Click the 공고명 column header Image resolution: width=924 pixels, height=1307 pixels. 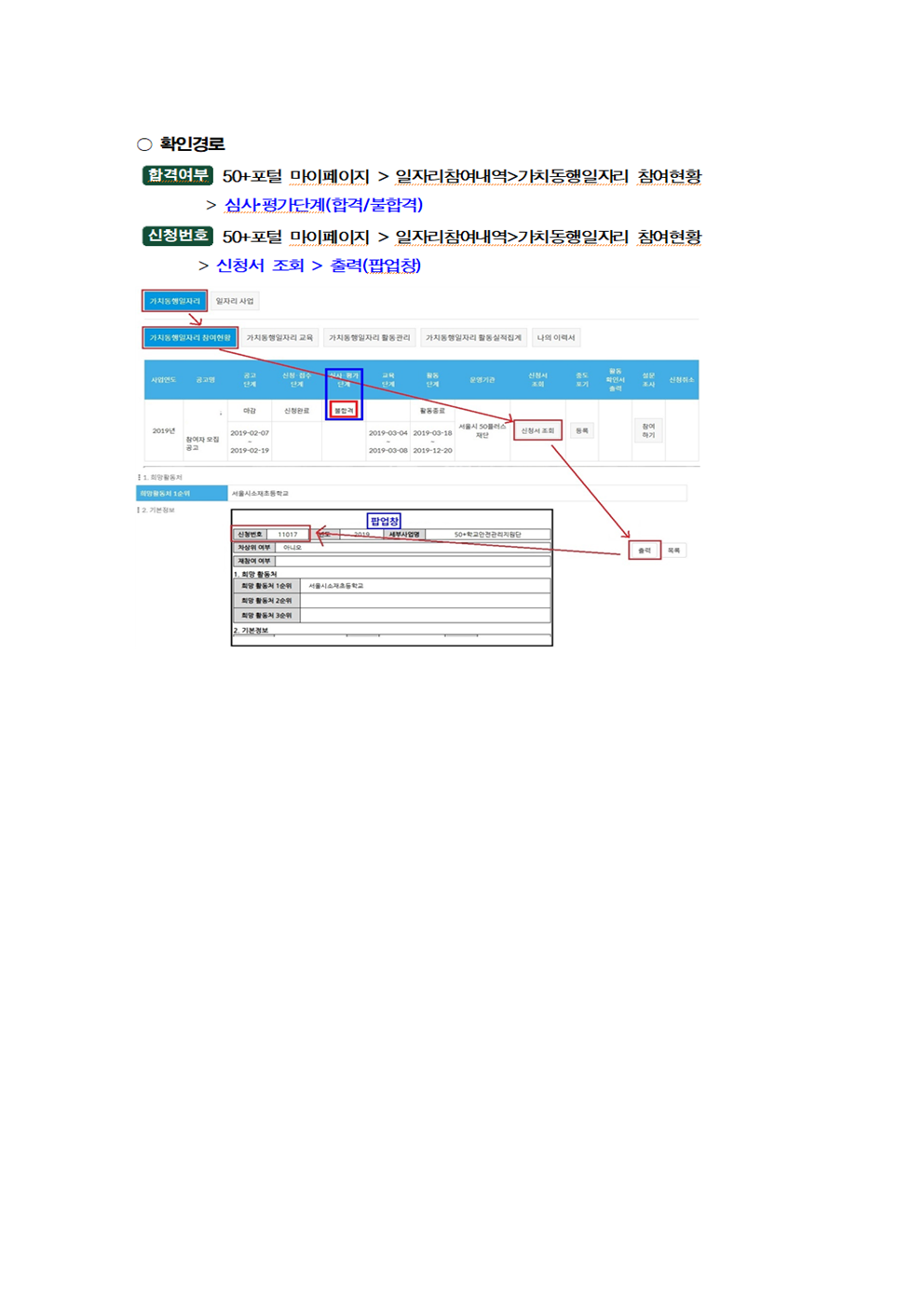[206, 379]
